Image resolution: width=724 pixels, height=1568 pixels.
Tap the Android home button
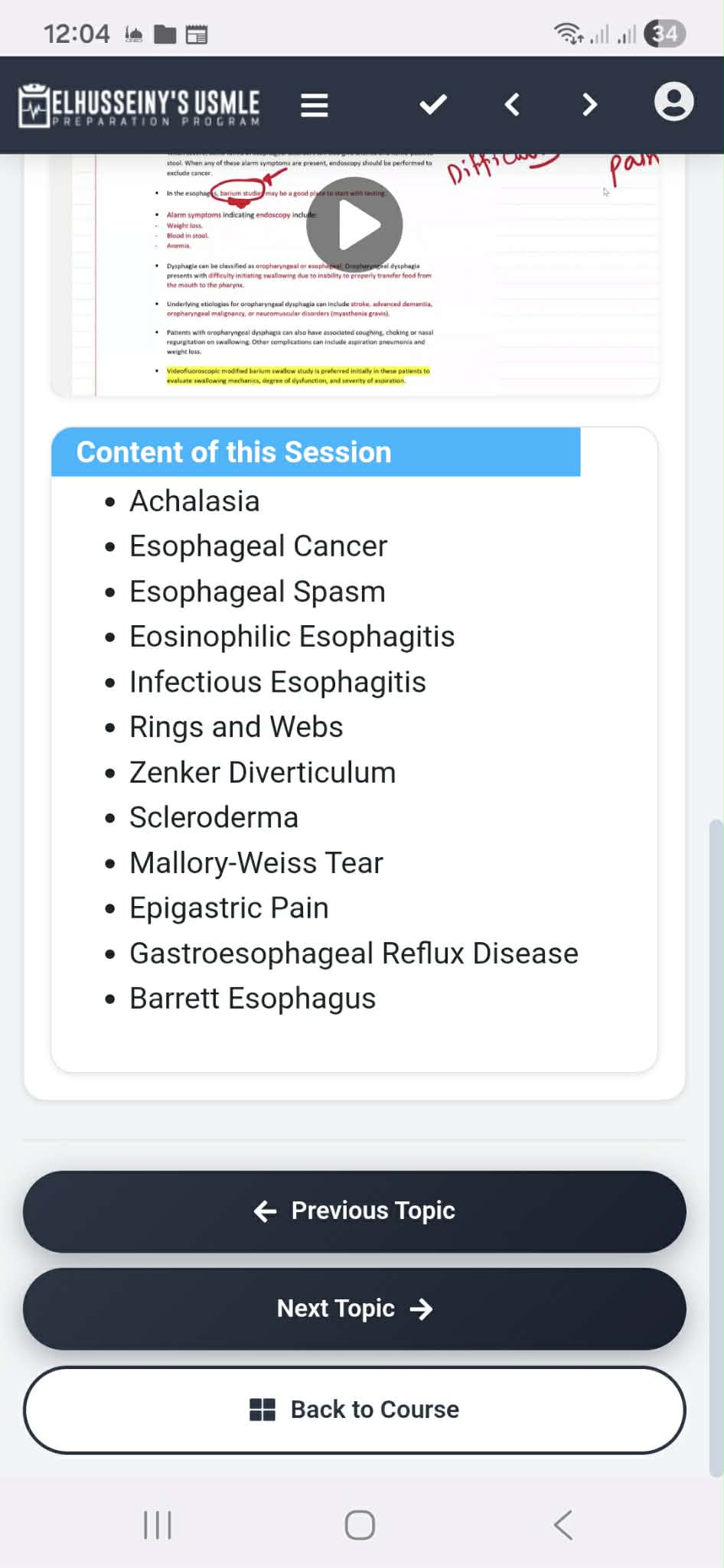coord(360,1524)
